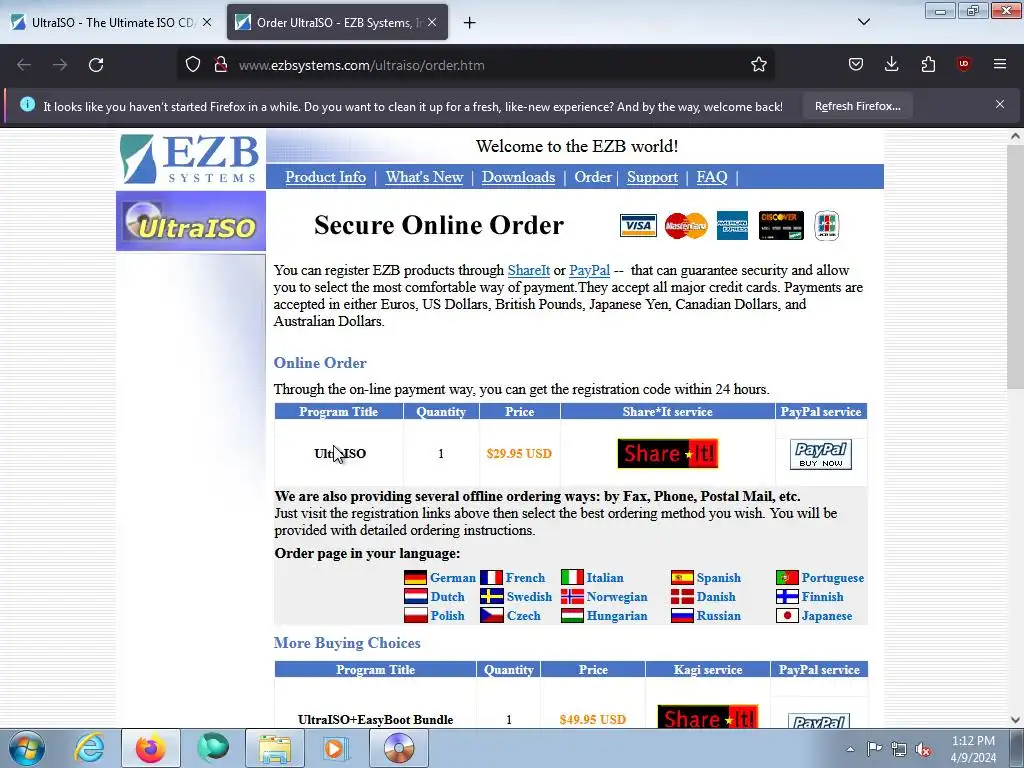Click the UltraISO banner image
Screen dimensions: 1024x768
[x=191, y=221]
